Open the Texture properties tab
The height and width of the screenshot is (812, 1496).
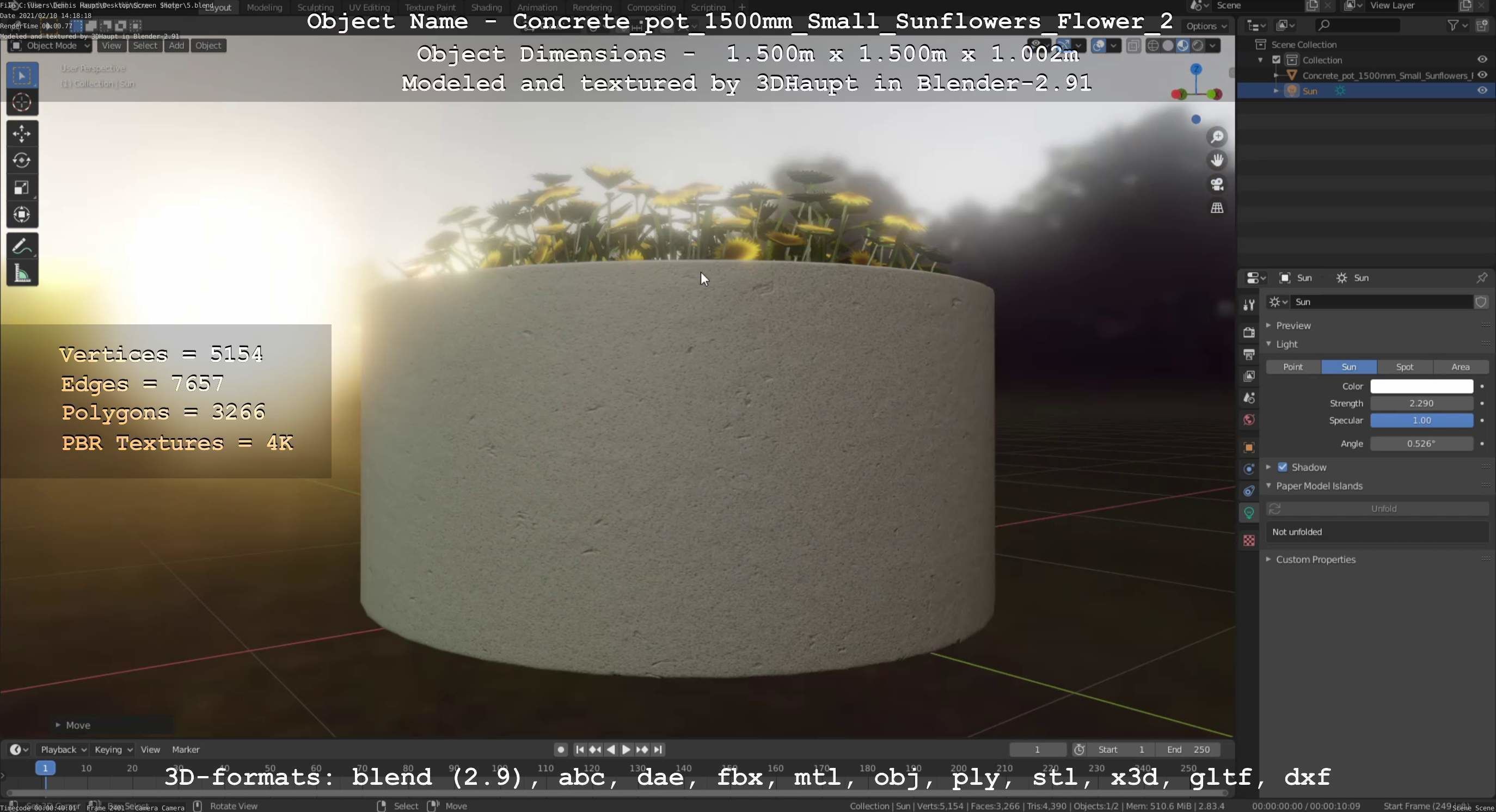tap(1249, 541)
